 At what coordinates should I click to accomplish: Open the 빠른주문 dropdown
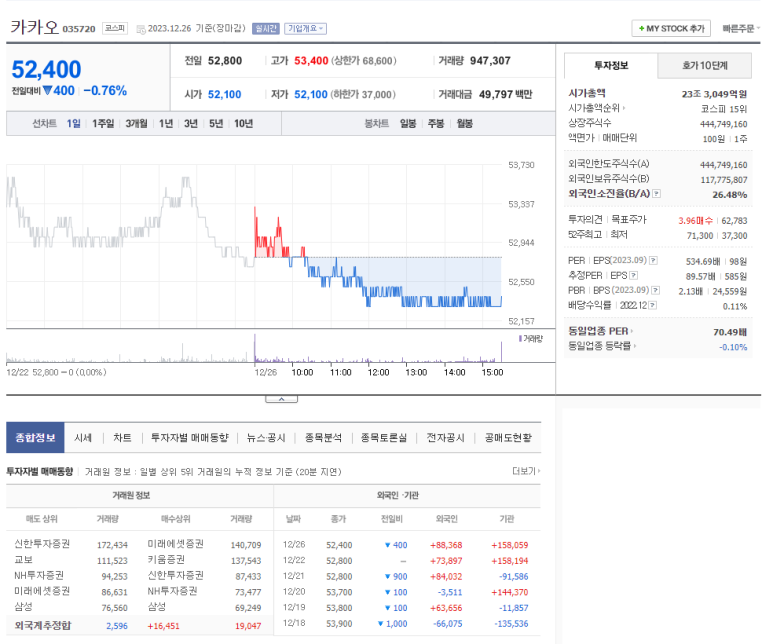point(740,29)
